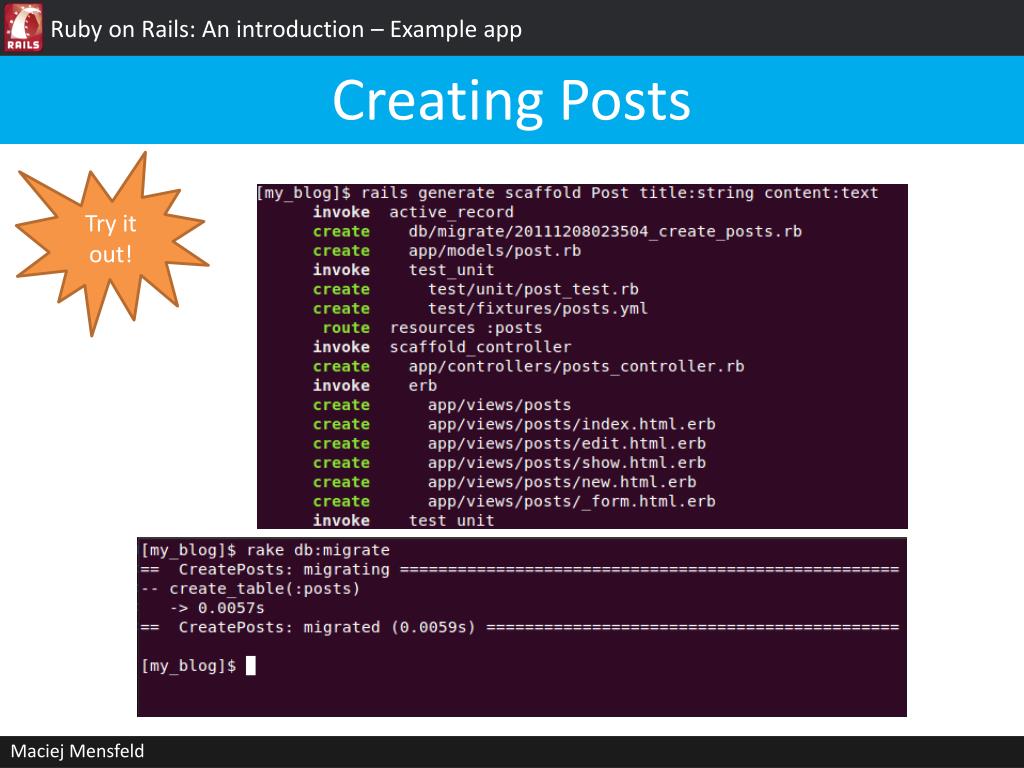Viewport: 1024px width, 768px height.
Task: Click 'app/views/posts/show.html.erb' line
Action: pyautogui.click(x=509, y=462)
